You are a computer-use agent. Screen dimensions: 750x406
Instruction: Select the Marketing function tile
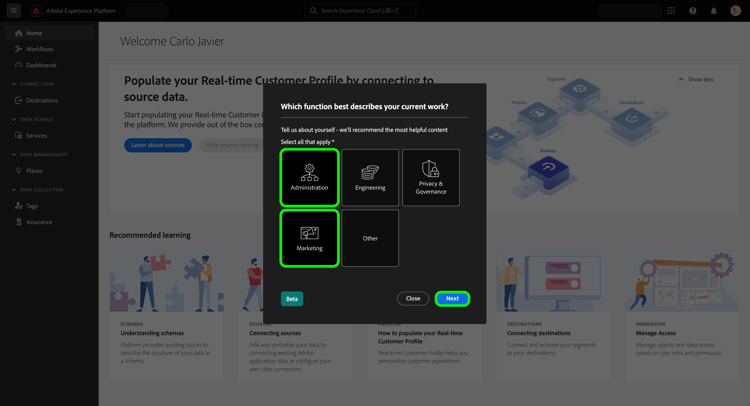coord(309,238)
